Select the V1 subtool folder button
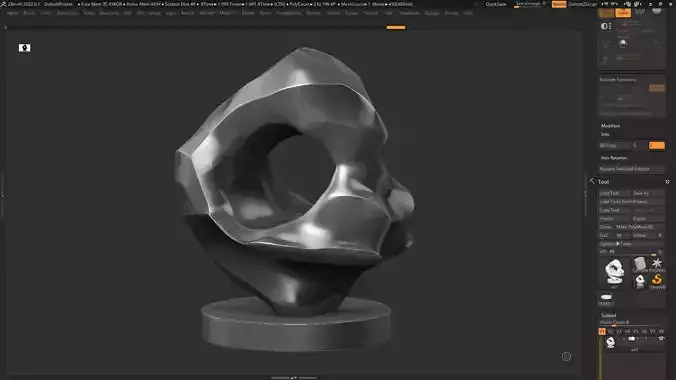This screenshot has width=676, height=380. click(x=602, y=331)
